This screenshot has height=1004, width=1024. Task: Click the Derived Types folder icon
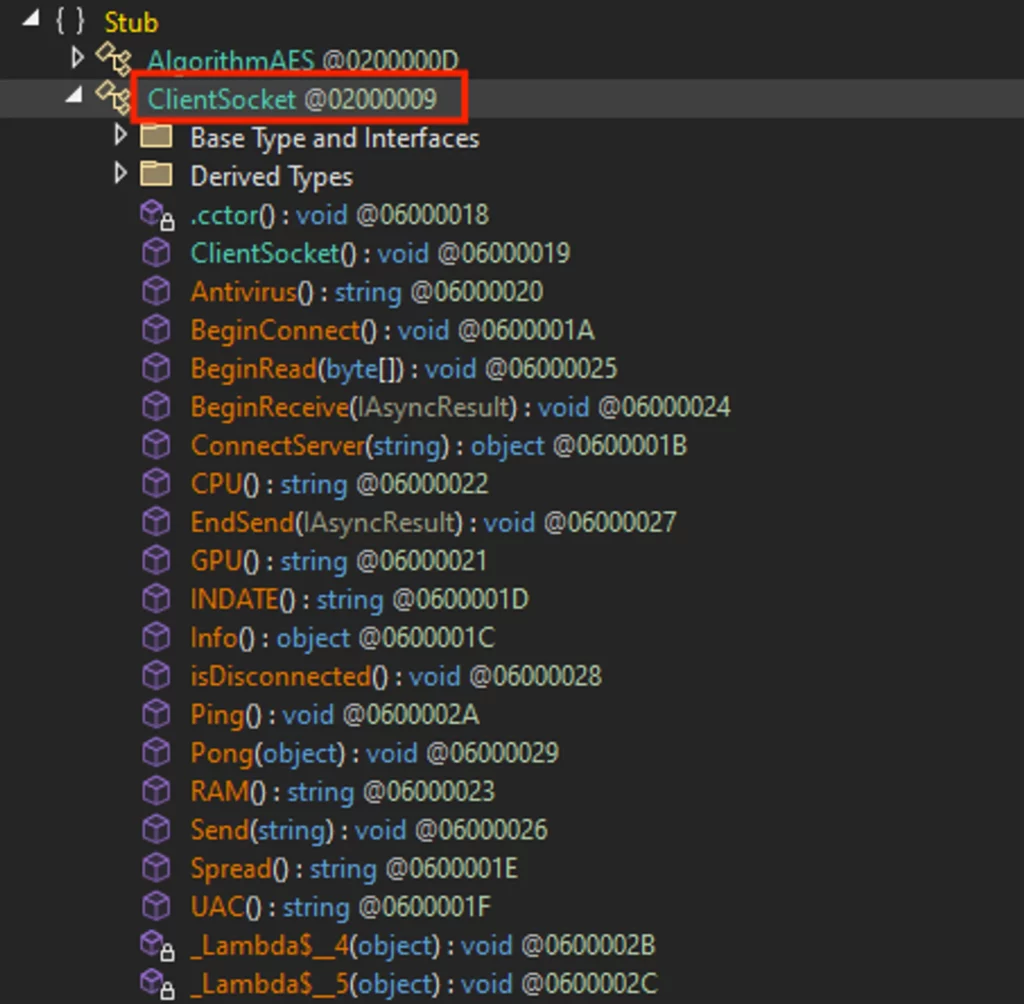coord(155,175)
